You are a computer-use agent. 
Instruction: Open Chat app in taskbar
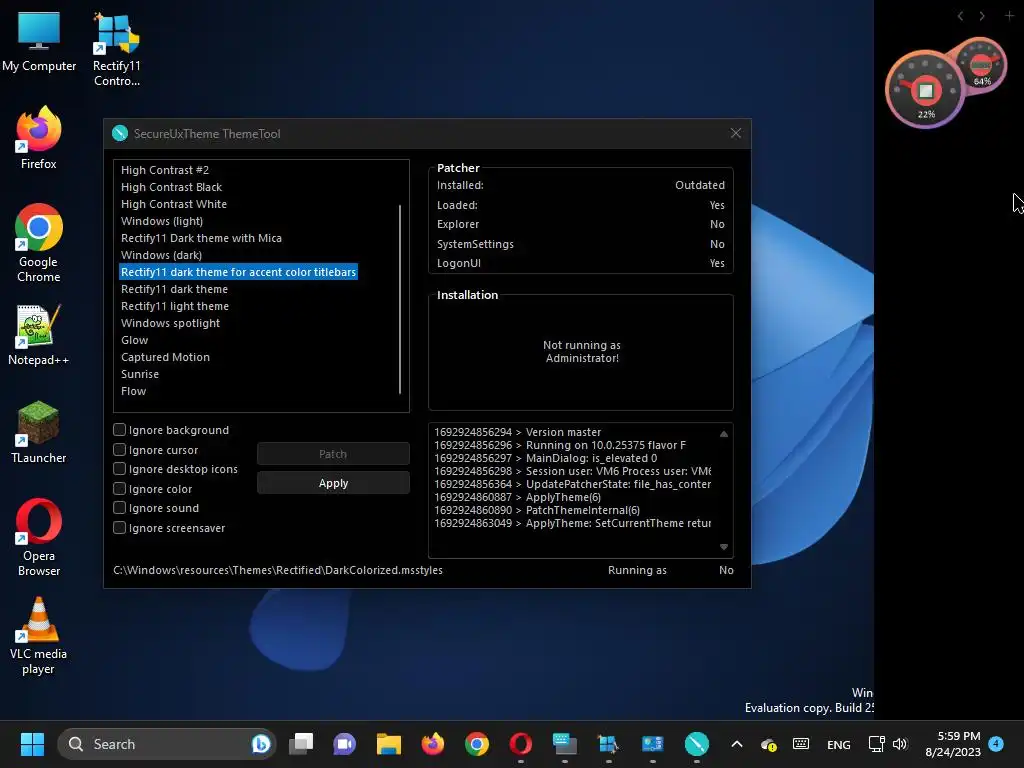[344, 744]
